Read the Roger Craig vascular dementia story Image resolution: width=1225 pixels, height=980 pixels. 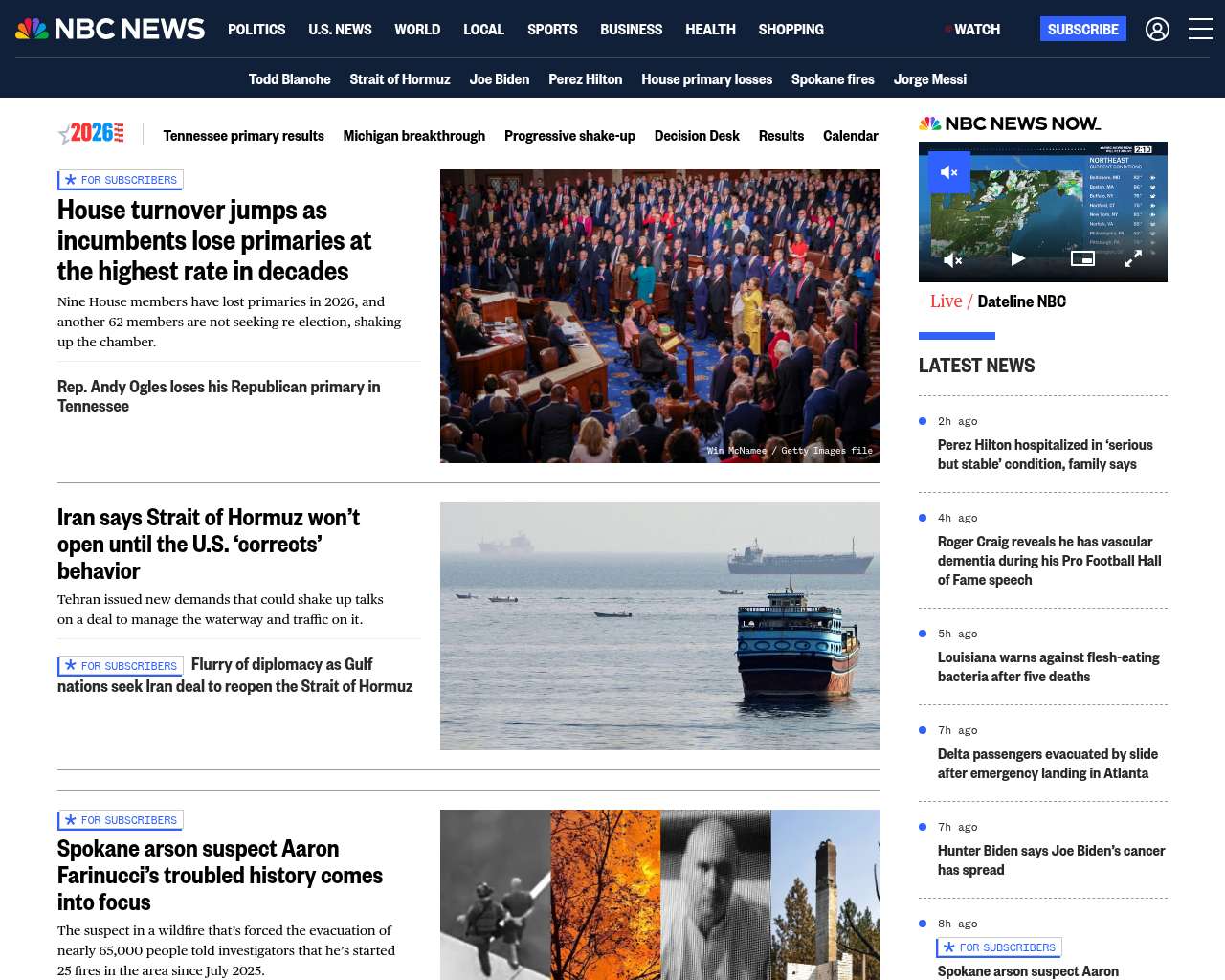[1050, 561]
